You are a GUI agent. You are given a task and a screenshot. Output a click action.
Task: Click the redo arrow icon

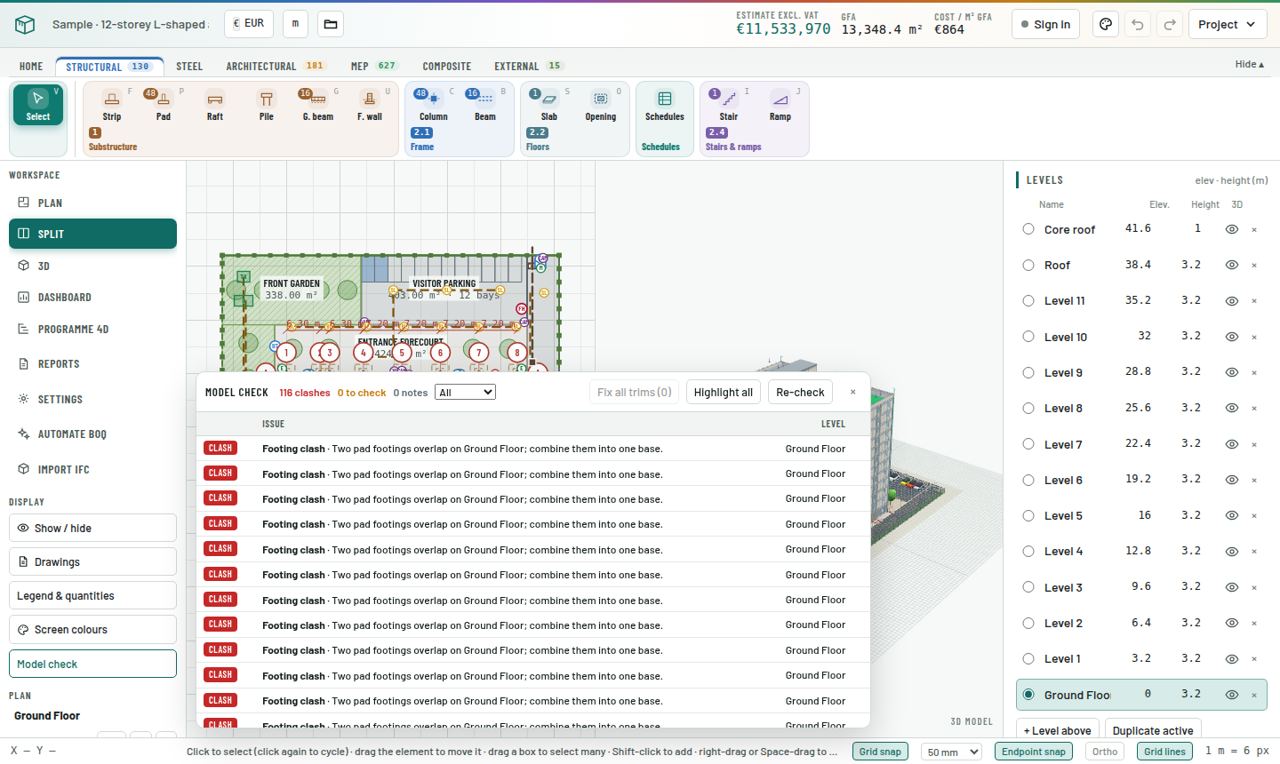(x=1169, y=24)
